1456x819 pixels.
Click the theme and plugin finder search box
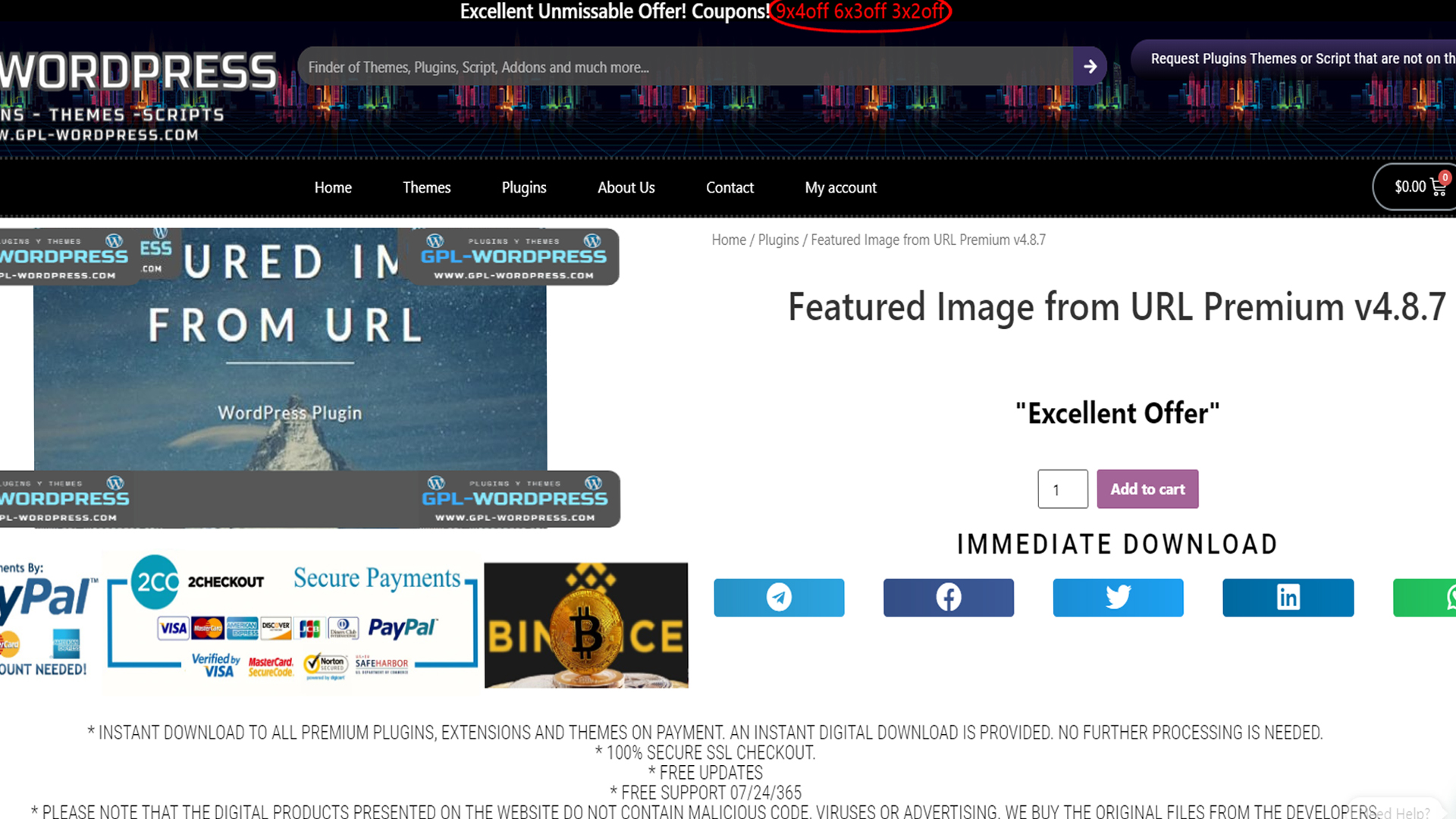pos(682,67)
